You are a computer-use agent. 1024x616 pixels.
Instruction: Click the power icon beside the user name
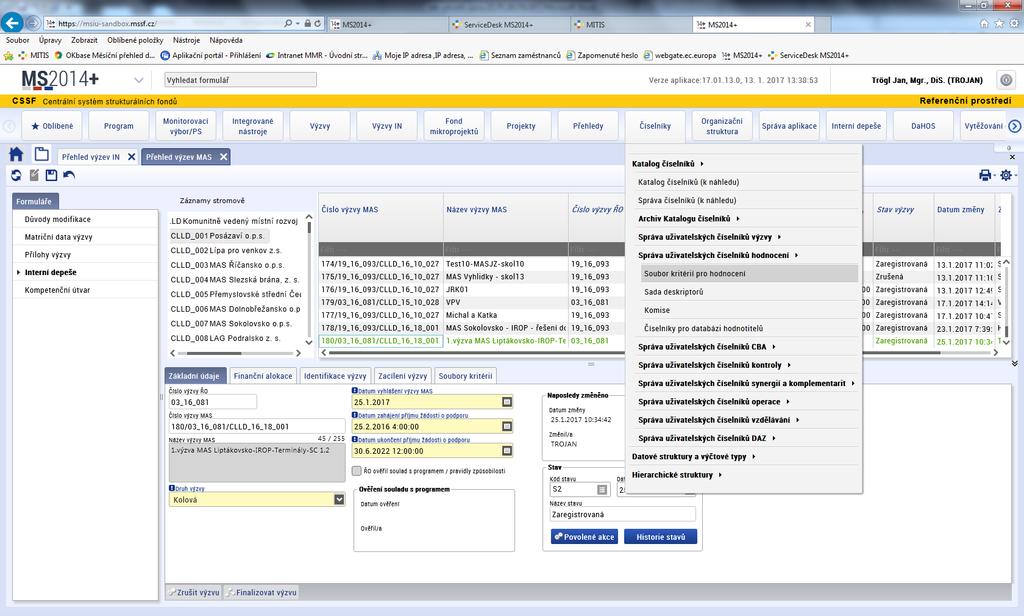pos(1006,80)
